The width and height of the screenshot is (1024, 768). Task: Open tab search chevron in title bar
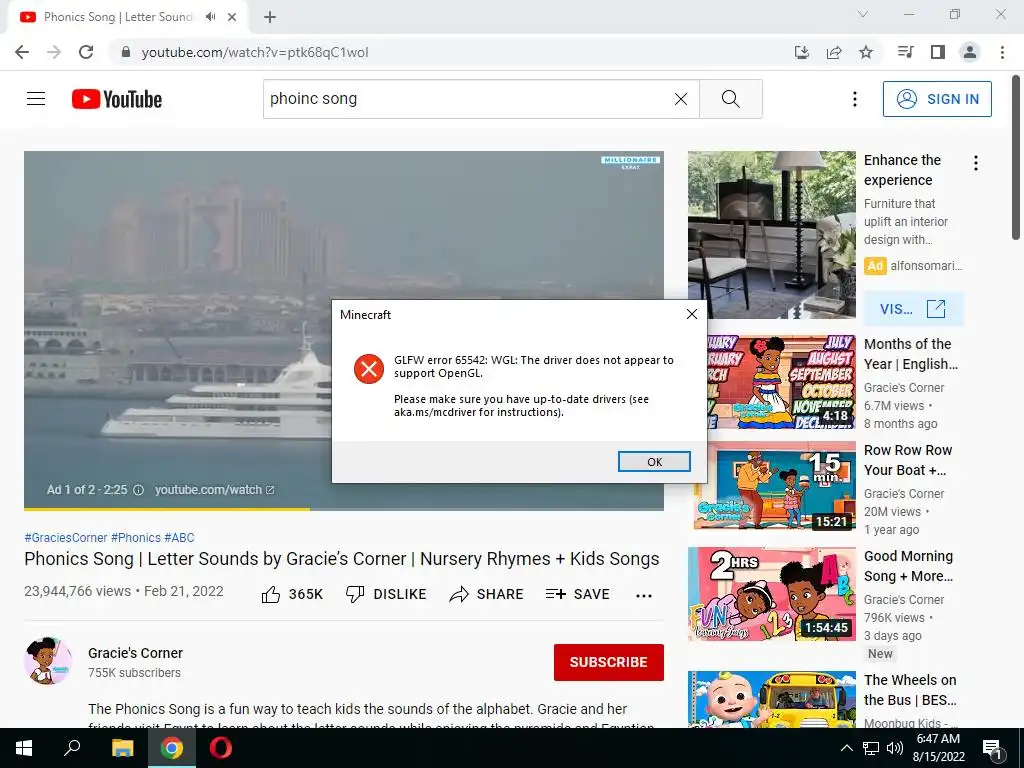863,14
